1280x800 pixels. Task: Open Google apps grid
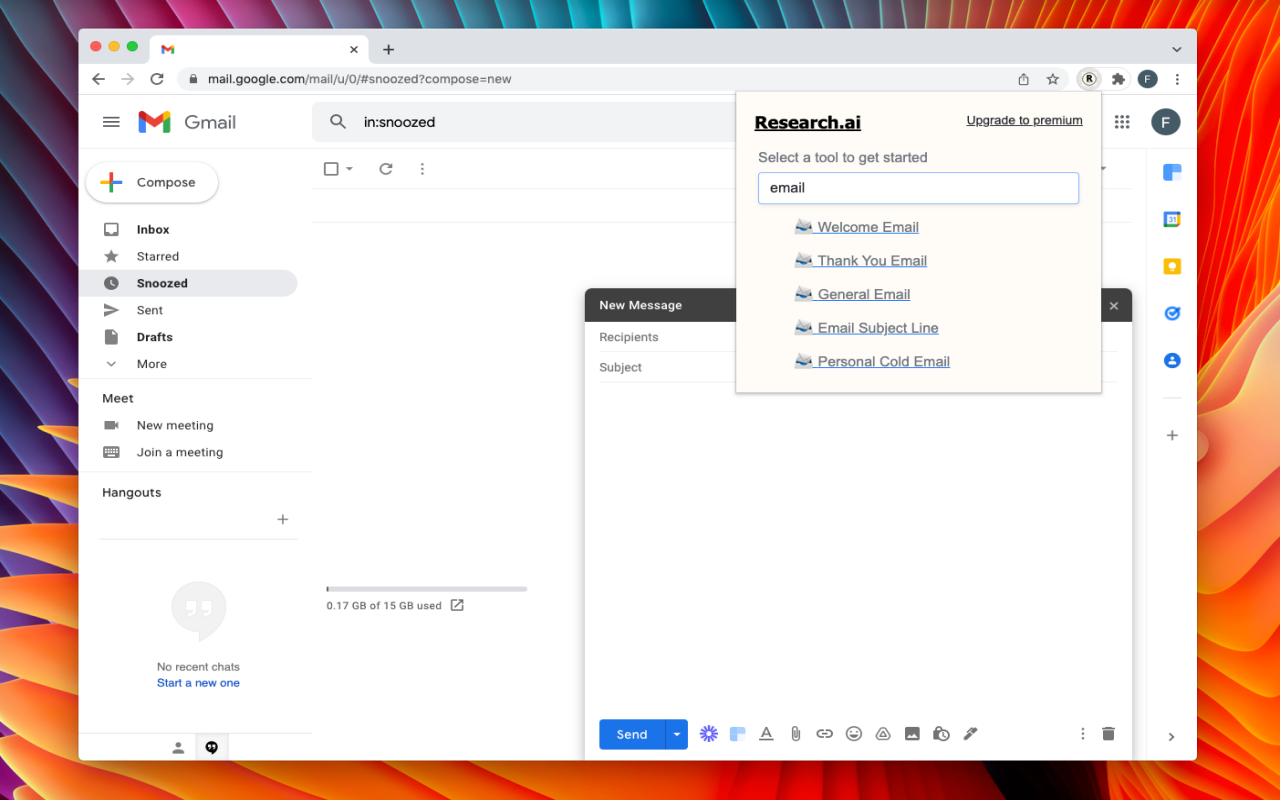pyautogui.click(x=1122, y=122)
